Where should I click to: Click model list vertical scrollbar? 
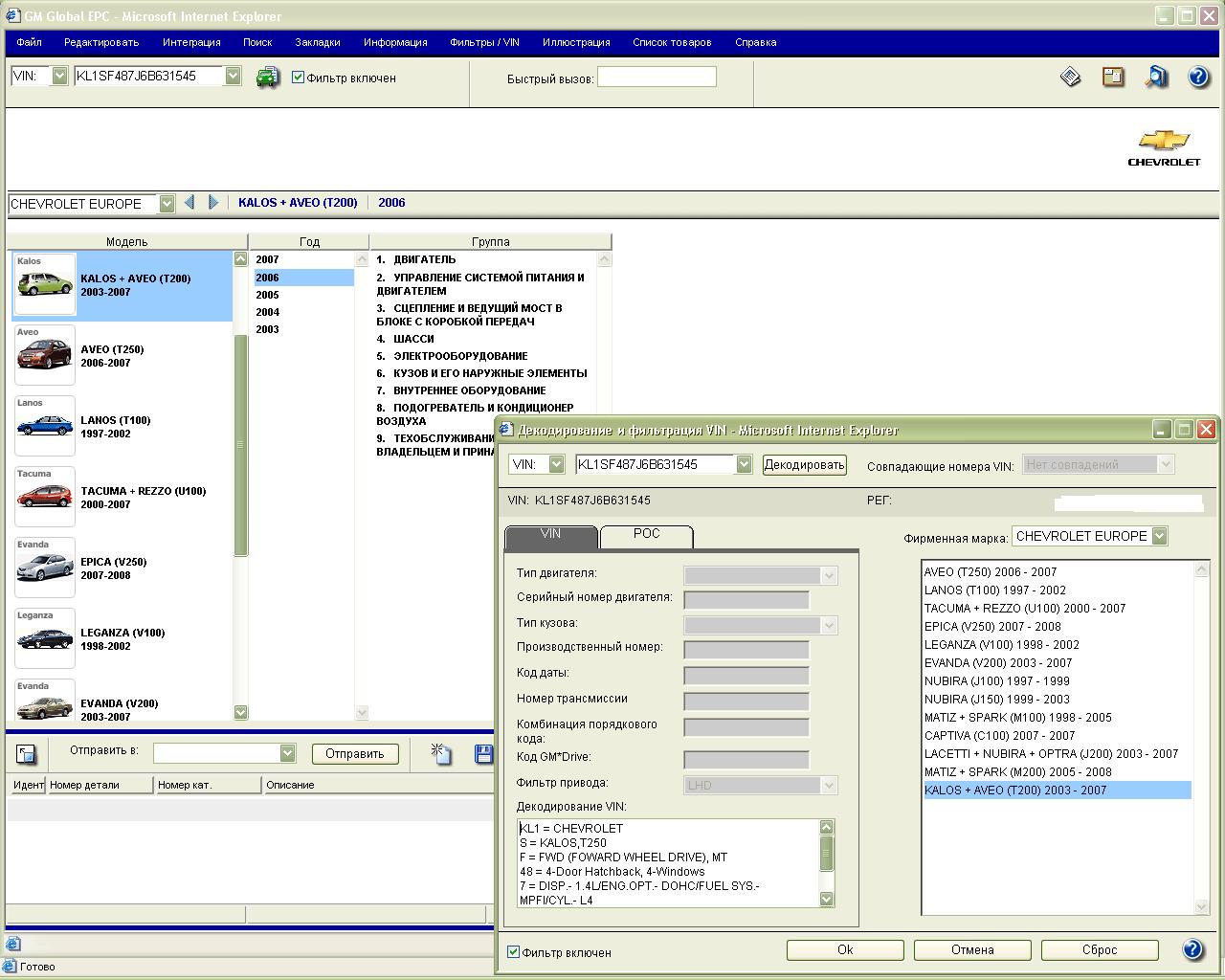point(240,444)
